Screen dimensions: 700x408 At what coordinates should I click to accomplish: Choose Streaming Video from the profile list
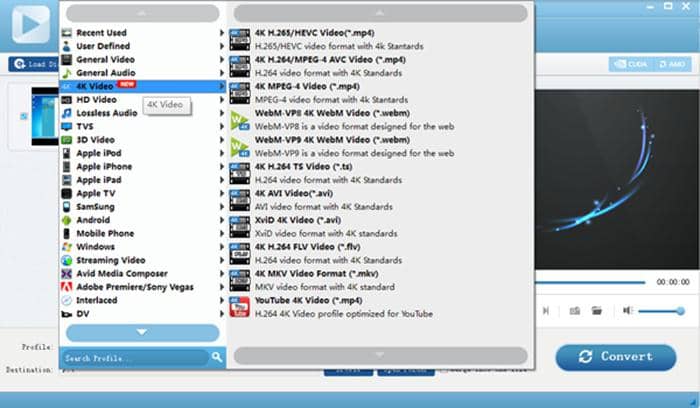[111, 260]
